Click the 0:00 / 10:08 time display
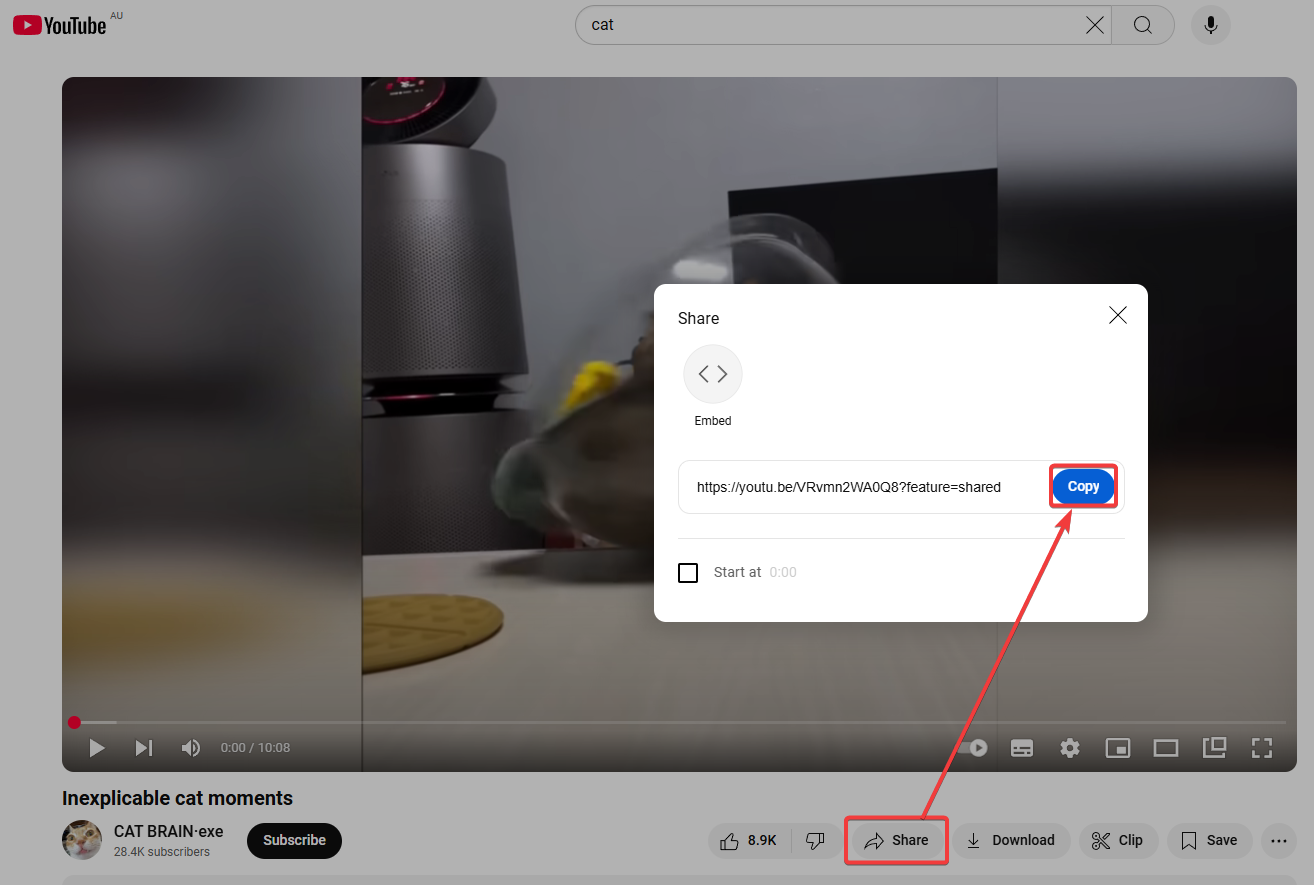 (255, 748)
